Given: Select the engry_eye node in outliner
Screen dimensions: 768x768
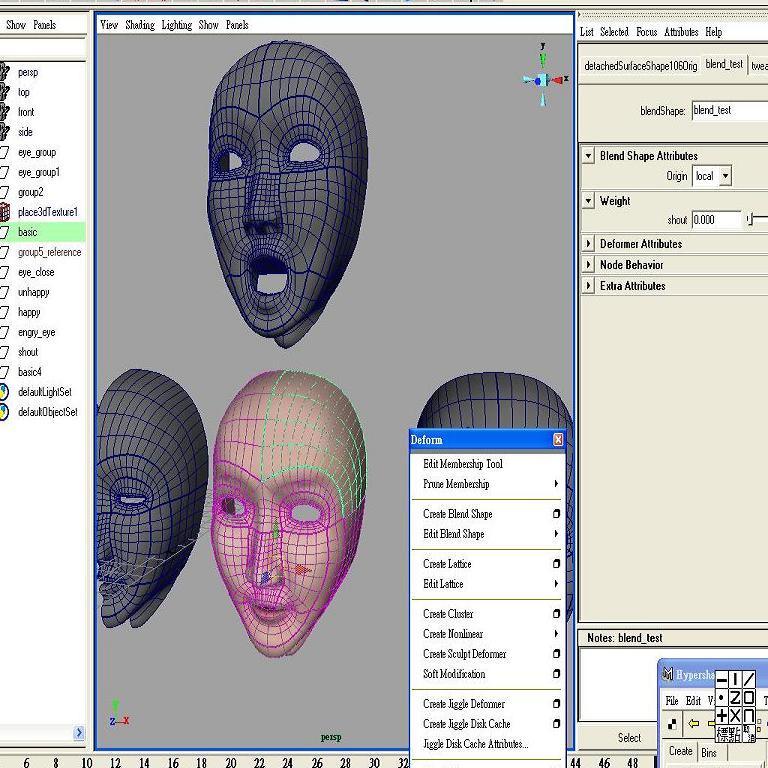Looking at the screenshot, I should pos(37,333).
